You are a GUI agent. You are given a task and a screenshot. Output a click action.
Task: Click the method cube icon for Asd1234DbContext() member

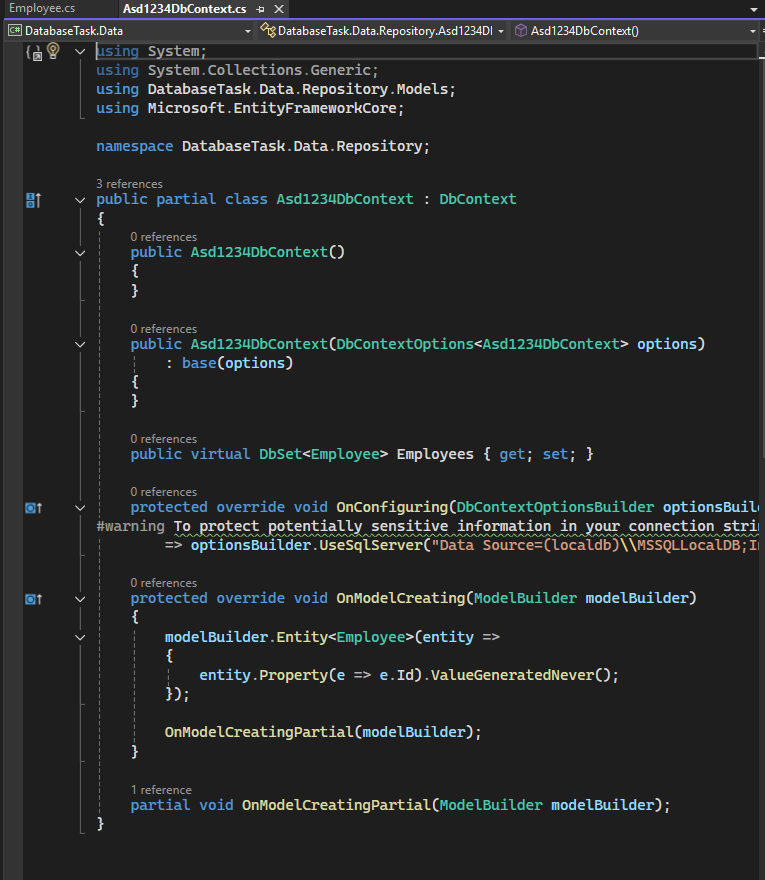click(x=520, y=31)
